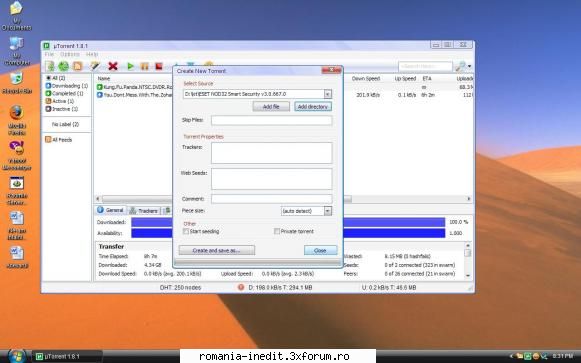This screenshot has height=363, width=581.
Task: Open the Help menu
Action: 92,54
